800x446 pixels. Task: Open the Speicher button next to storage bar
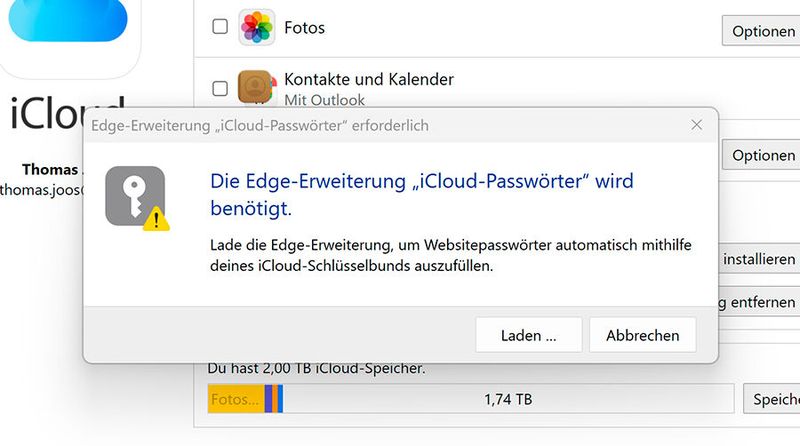773,399
